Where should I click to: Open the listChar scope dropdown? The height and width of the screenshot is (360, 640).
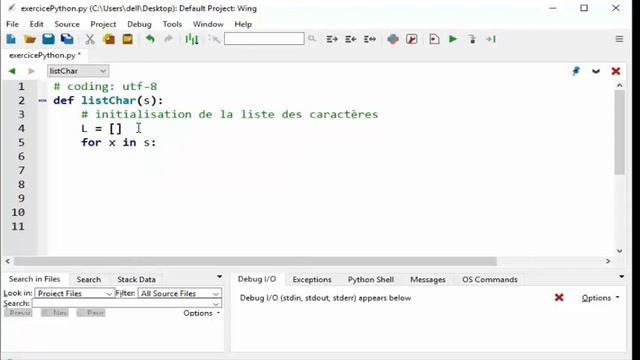(x=78, y=71)
